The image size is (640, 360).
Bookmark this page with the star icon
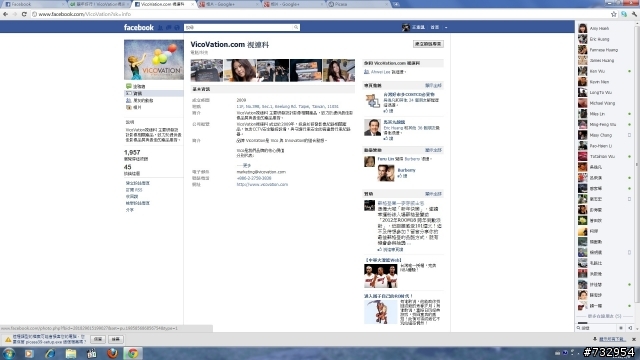click(x=613, y=14)
